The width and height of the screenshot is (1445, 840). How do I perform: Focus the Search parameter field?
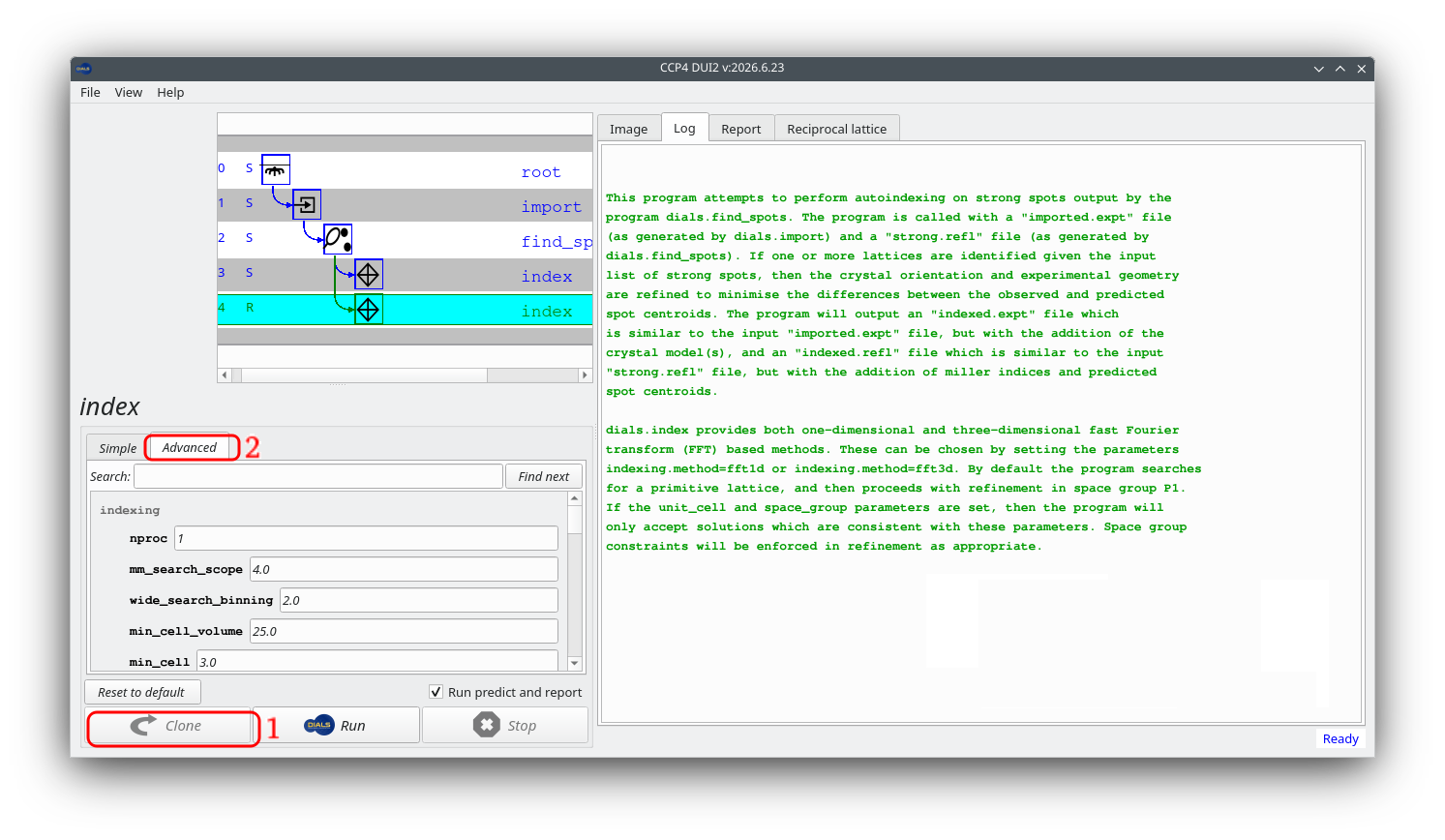click(x=318, y=476)
